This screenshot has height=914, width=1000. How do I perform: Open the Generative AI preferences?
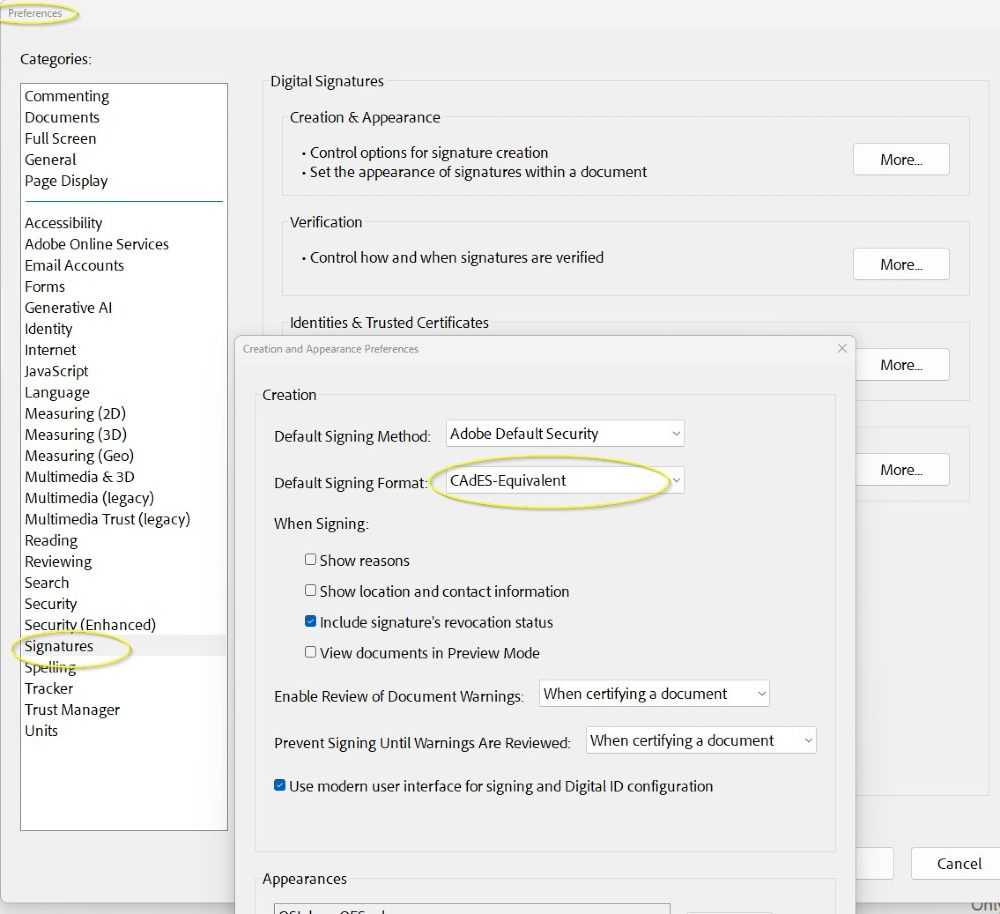point(68,307)
